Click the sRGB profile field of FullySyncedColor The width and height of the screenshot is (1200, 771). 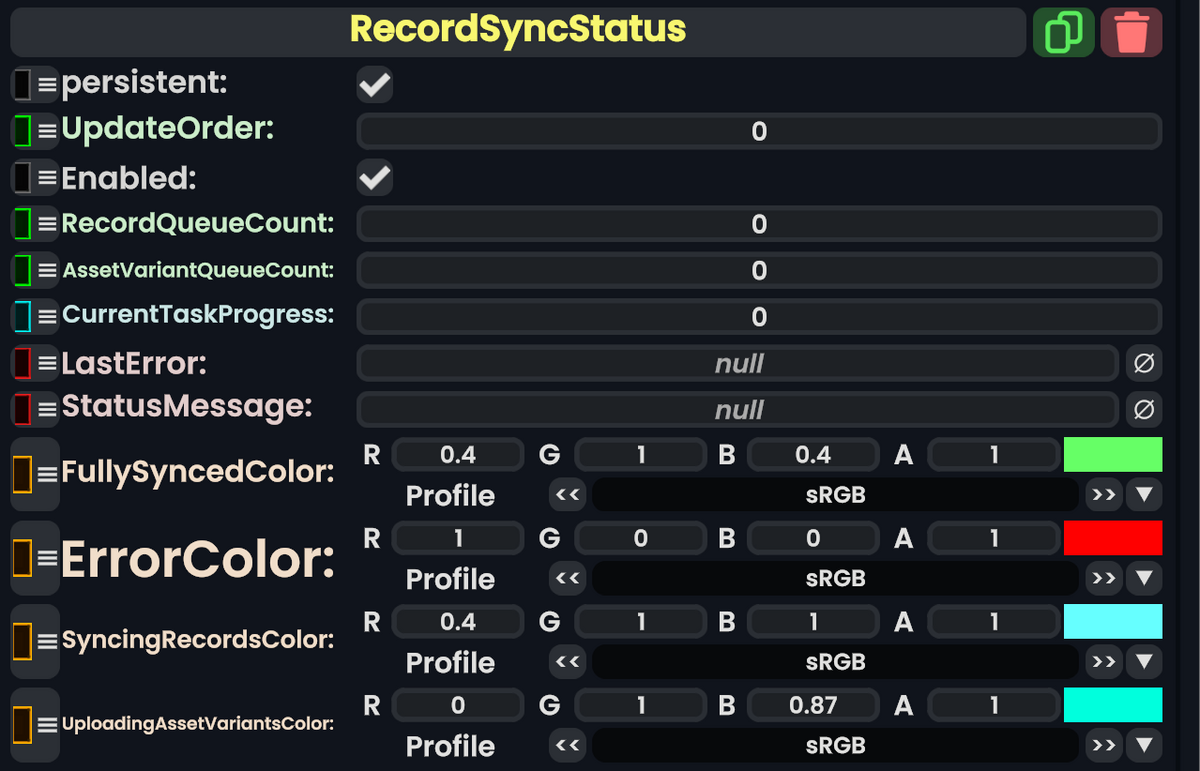[x=837, y=494]
